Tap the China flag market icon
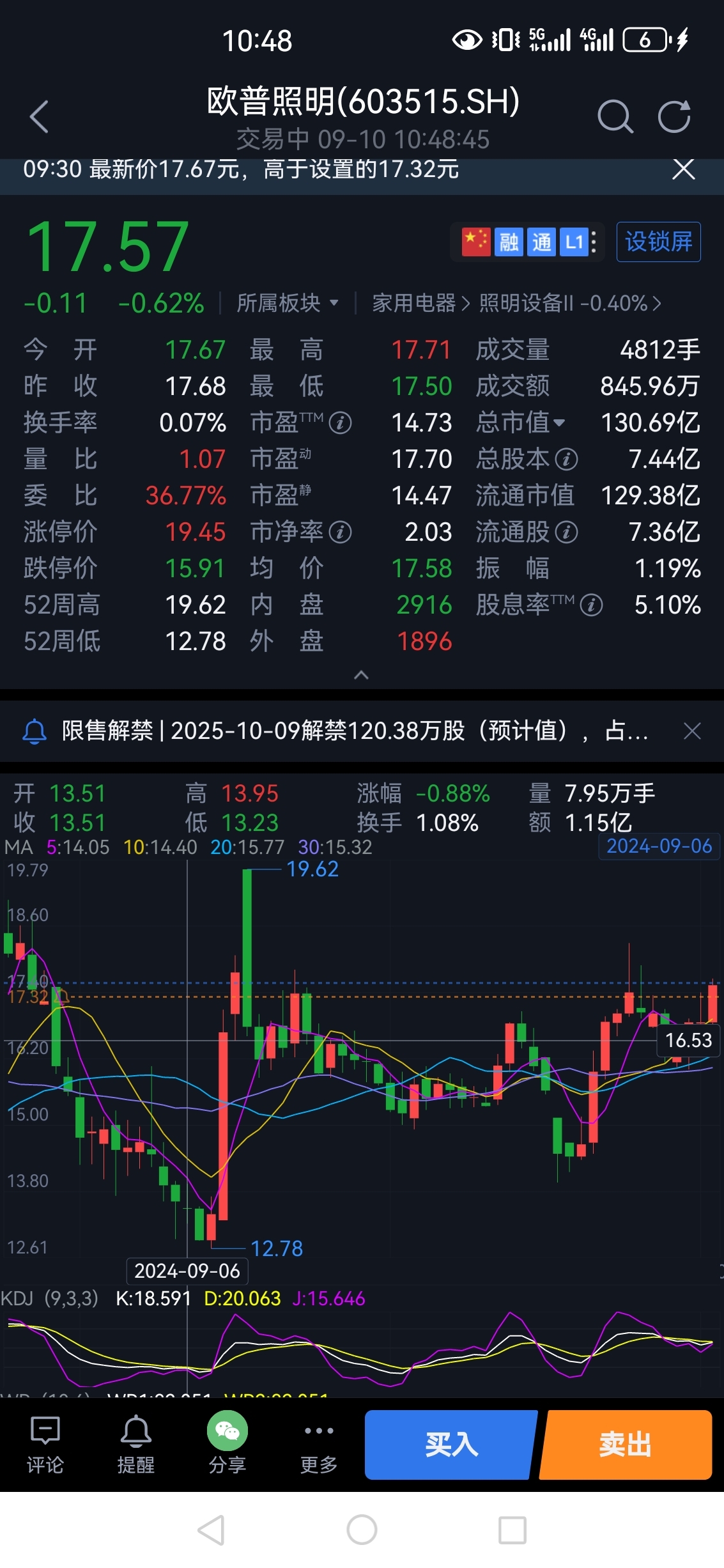The image size is (724, 1568). tap(476, 242)
